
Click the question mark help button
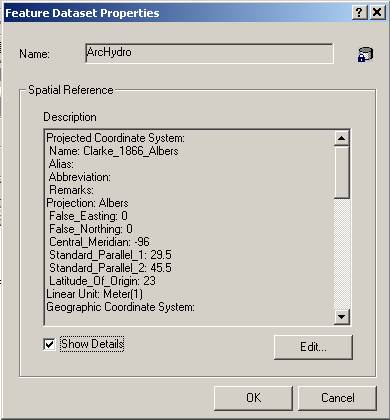coord(359,13)
